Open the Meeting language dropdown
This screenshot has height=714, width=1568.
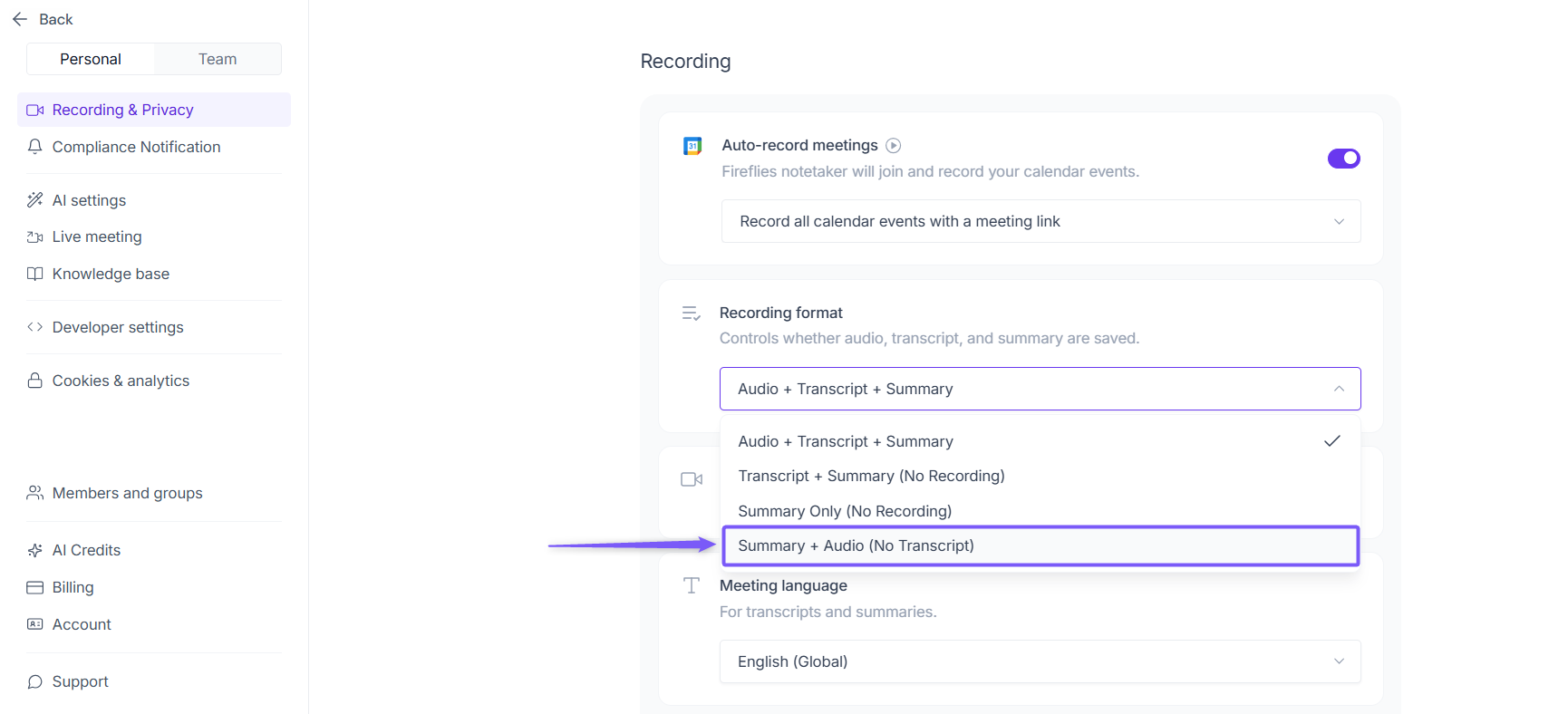point(1040,661)
